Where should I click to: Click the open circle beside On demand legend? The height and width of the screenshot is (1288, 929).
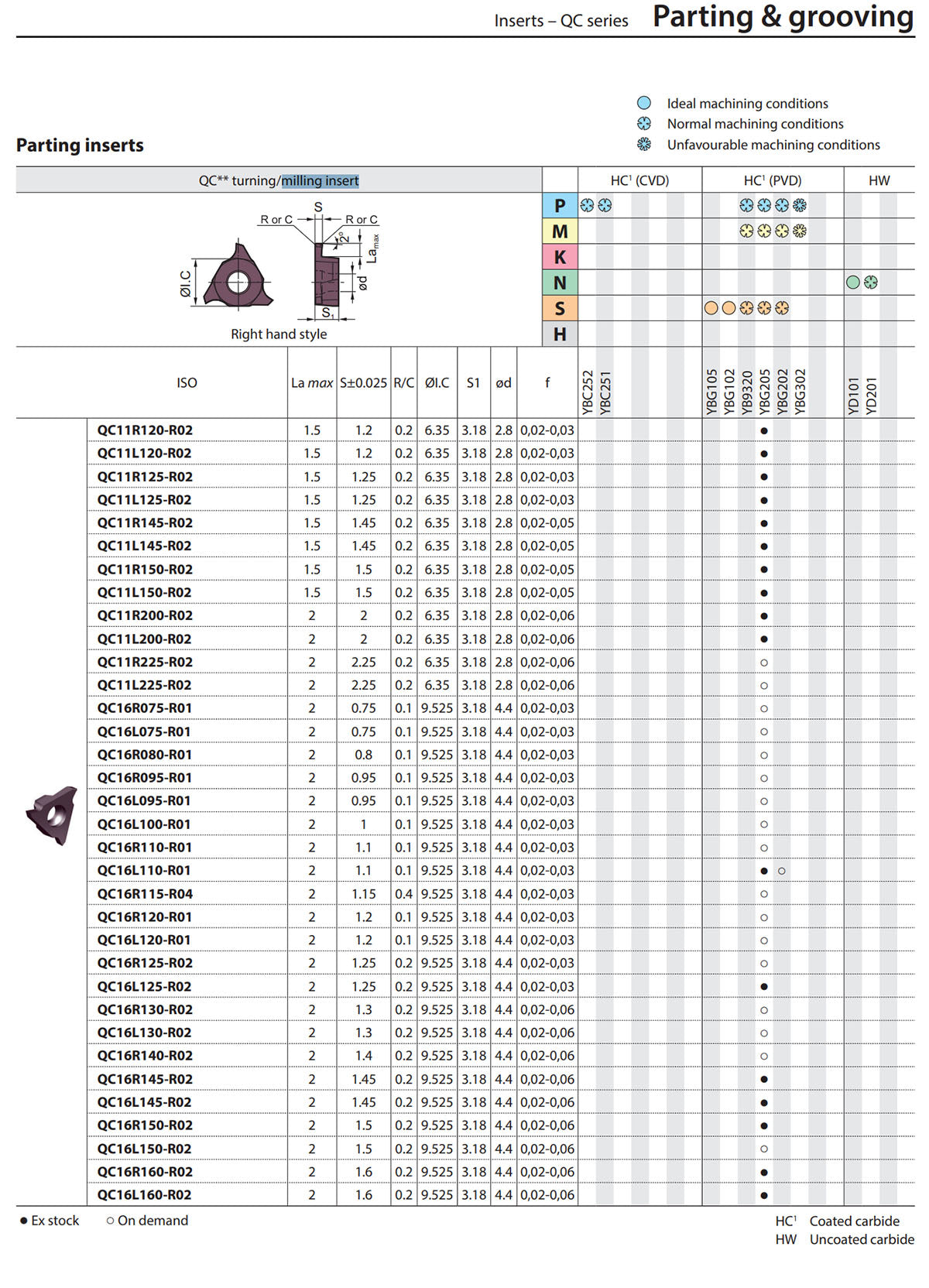(110, 1221)
